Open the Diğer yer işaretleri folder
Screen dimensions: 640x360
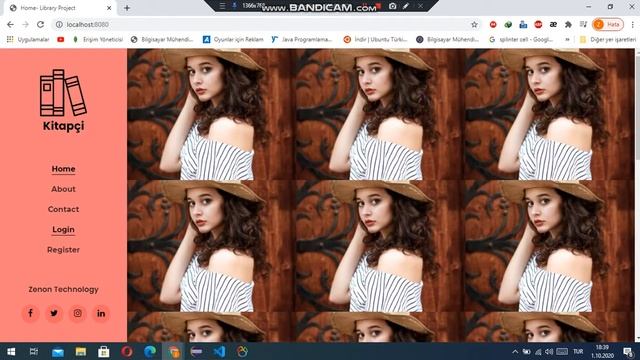608,40
